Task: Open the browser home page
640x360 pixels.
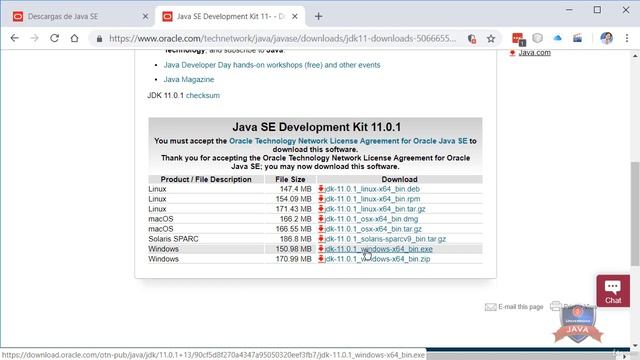Action: [x=74, y=38]
